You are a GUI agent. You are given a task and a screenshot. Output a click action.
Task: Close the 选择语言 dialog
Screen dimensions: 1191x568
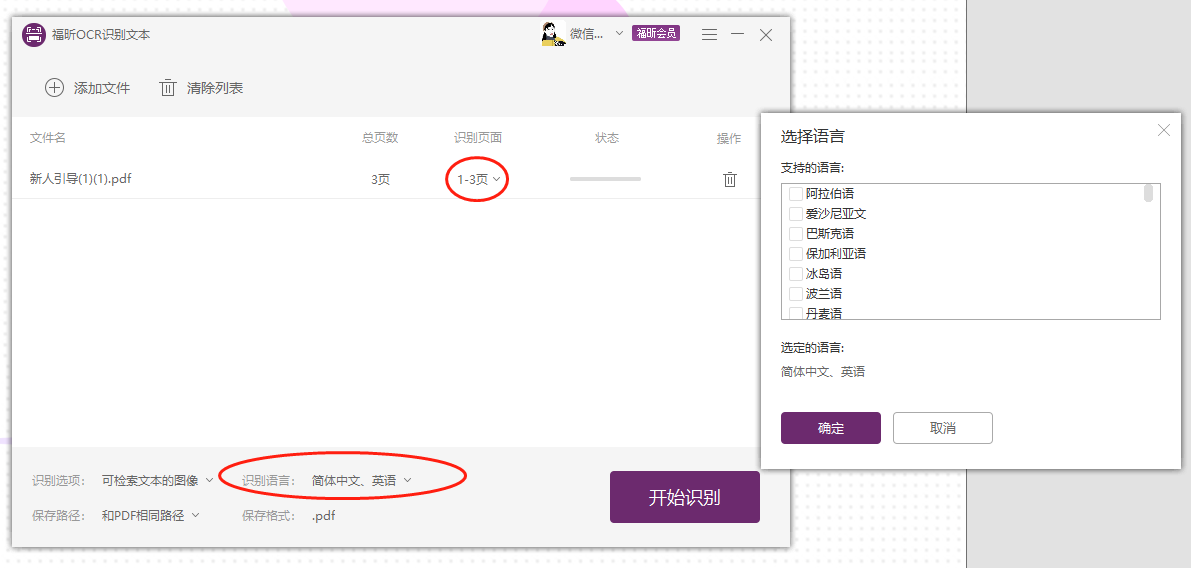point(1164,130)
